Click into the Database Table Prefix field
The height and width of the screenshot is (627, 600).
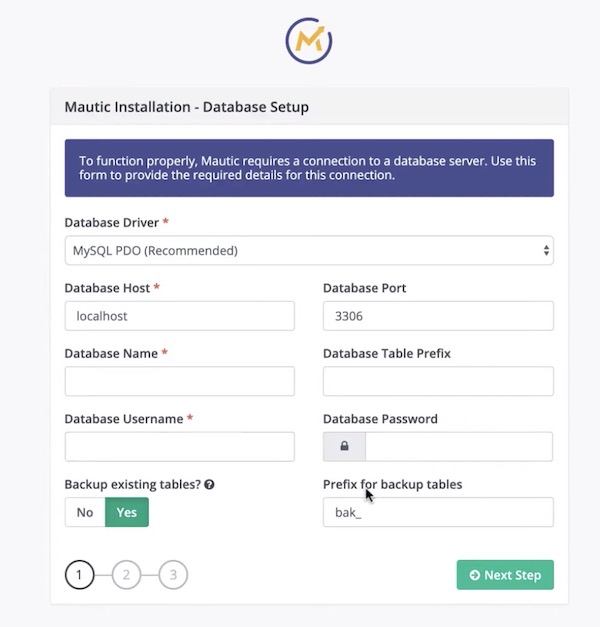[x=438, y=381]
